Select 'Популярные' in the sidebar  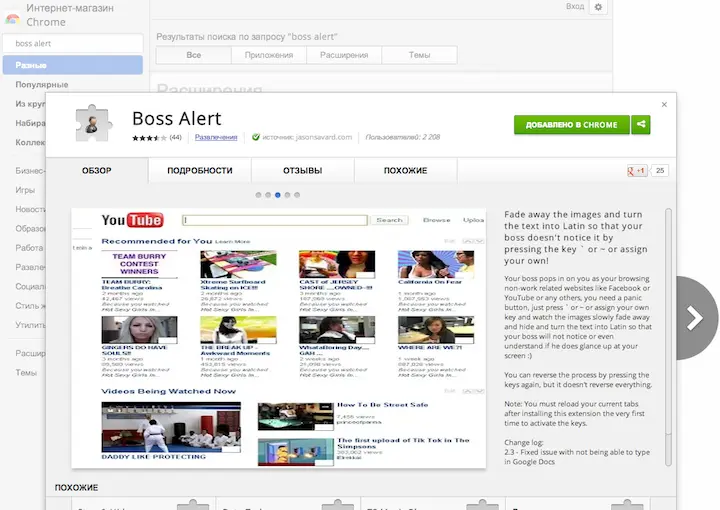tap(42, 84)
